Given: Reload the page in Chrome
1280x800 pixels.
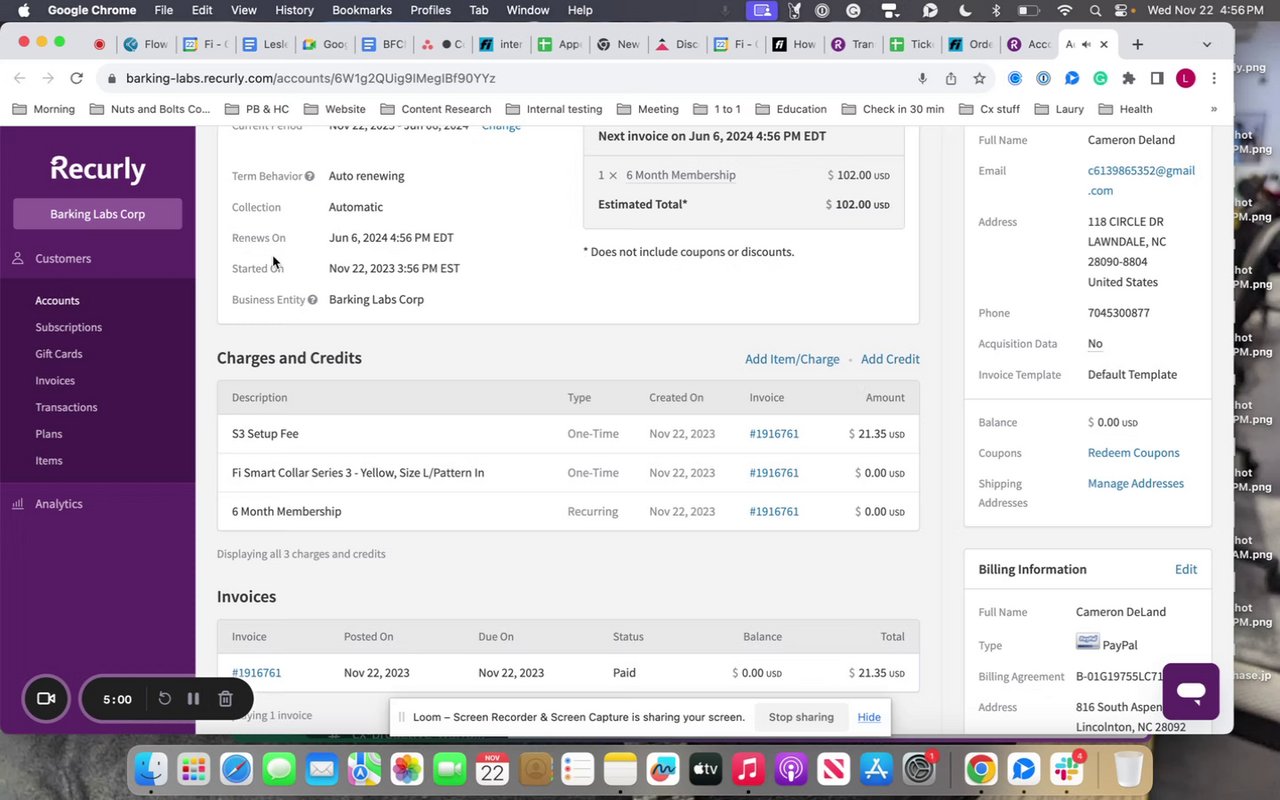Looking at the screenshot, I should 76,78.
